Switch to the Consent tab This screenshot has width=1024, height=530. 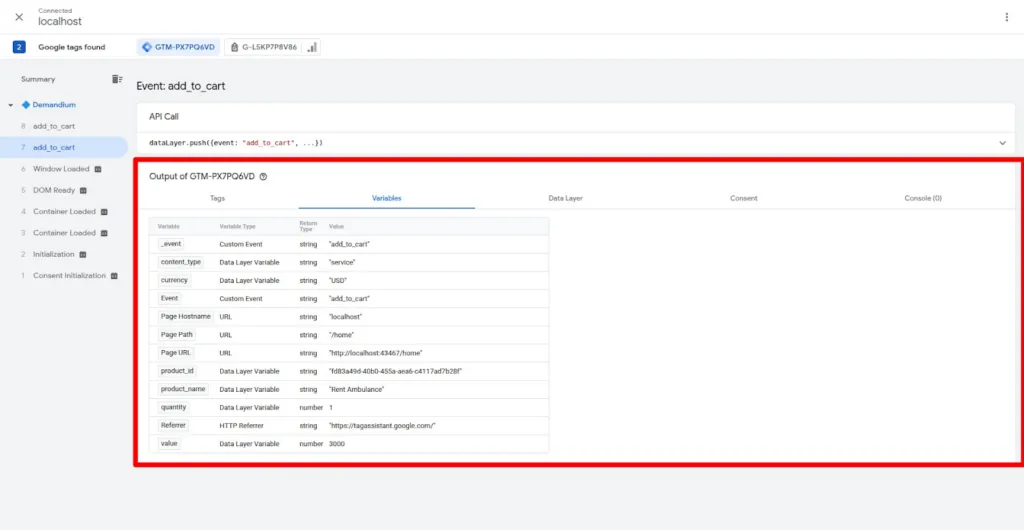(744, 198)
